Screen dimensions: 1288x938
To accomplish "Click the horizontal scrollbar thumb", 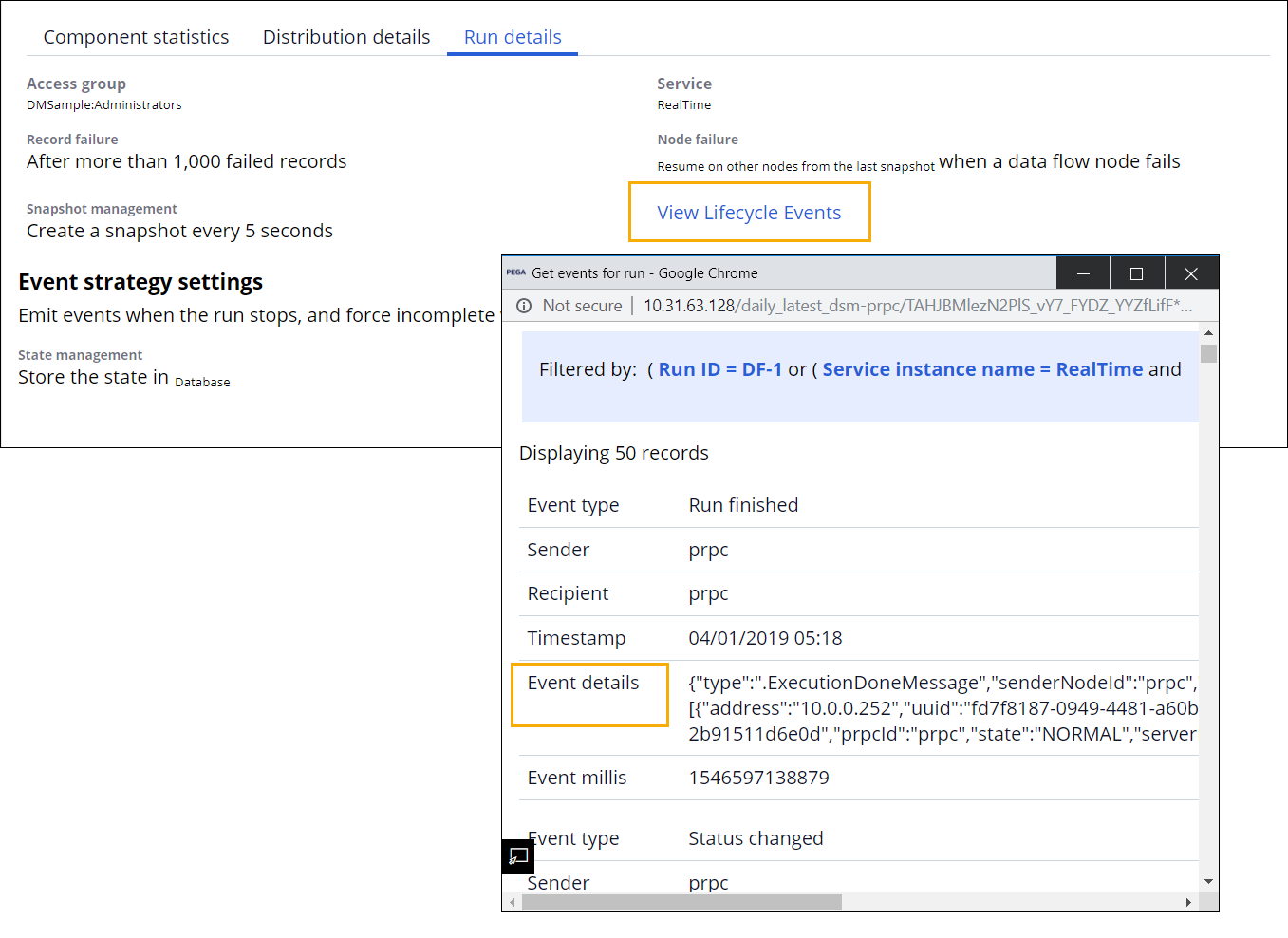I will tap(681, 902).
